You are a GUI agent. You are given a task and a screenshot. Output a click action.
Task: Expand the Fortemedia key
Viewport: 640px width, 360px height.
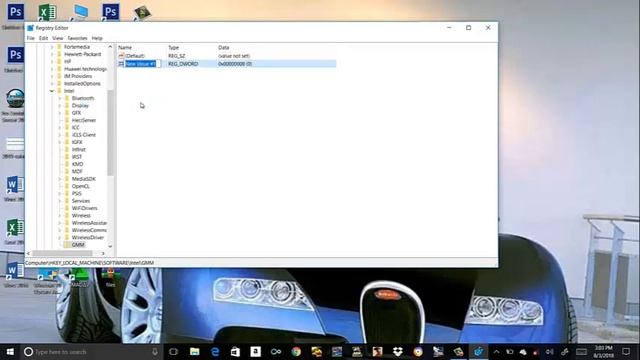pyautogui.click(x=52, y=47)
